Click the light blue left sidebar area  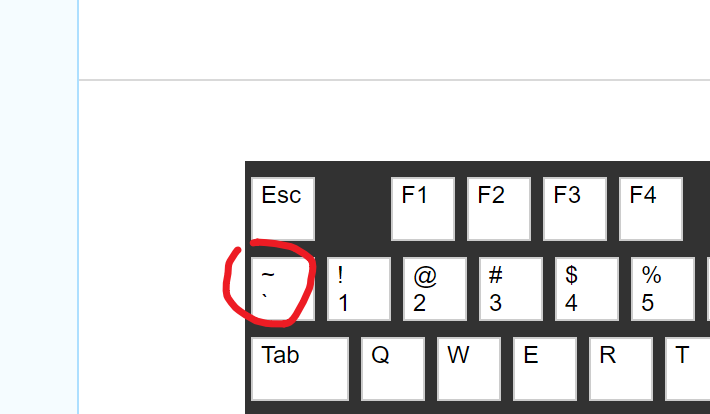tap(38, 207)
